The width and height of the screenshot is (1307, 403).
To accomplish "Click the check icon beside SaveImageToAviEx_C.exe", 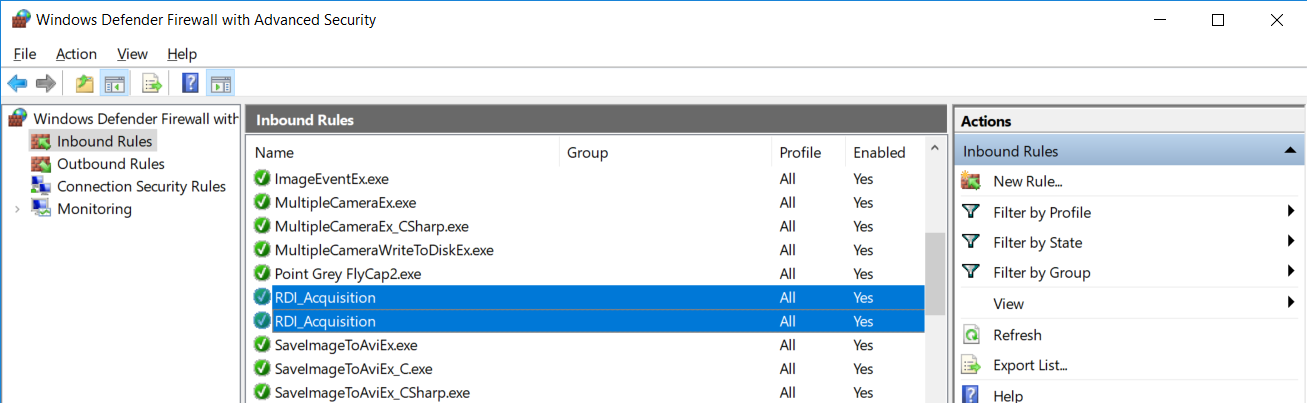I will 262,369.
